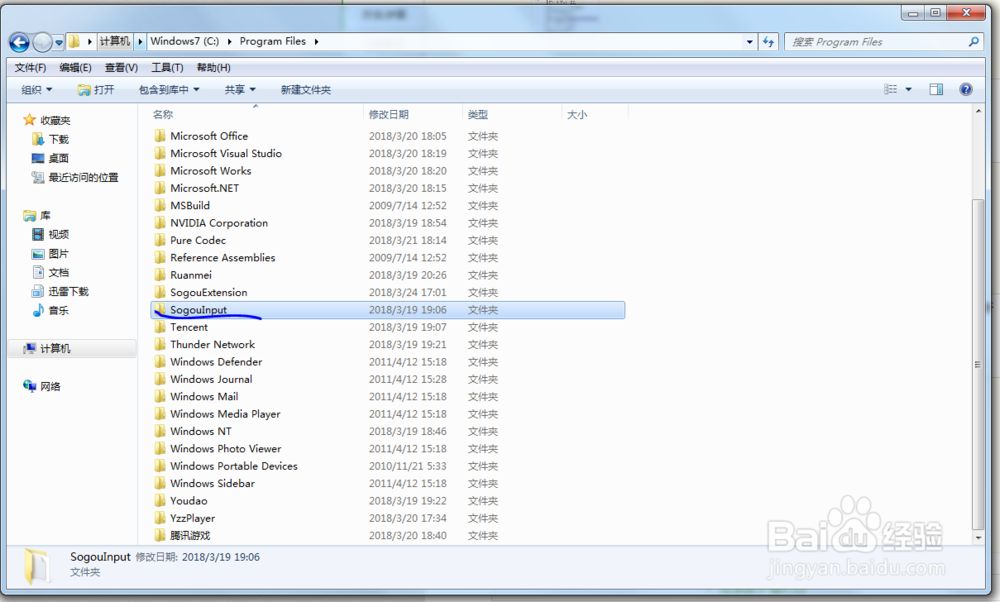Open the 工具(T) menu
The height and width of the screenshot is (602, 1000).
pos(167,68)
